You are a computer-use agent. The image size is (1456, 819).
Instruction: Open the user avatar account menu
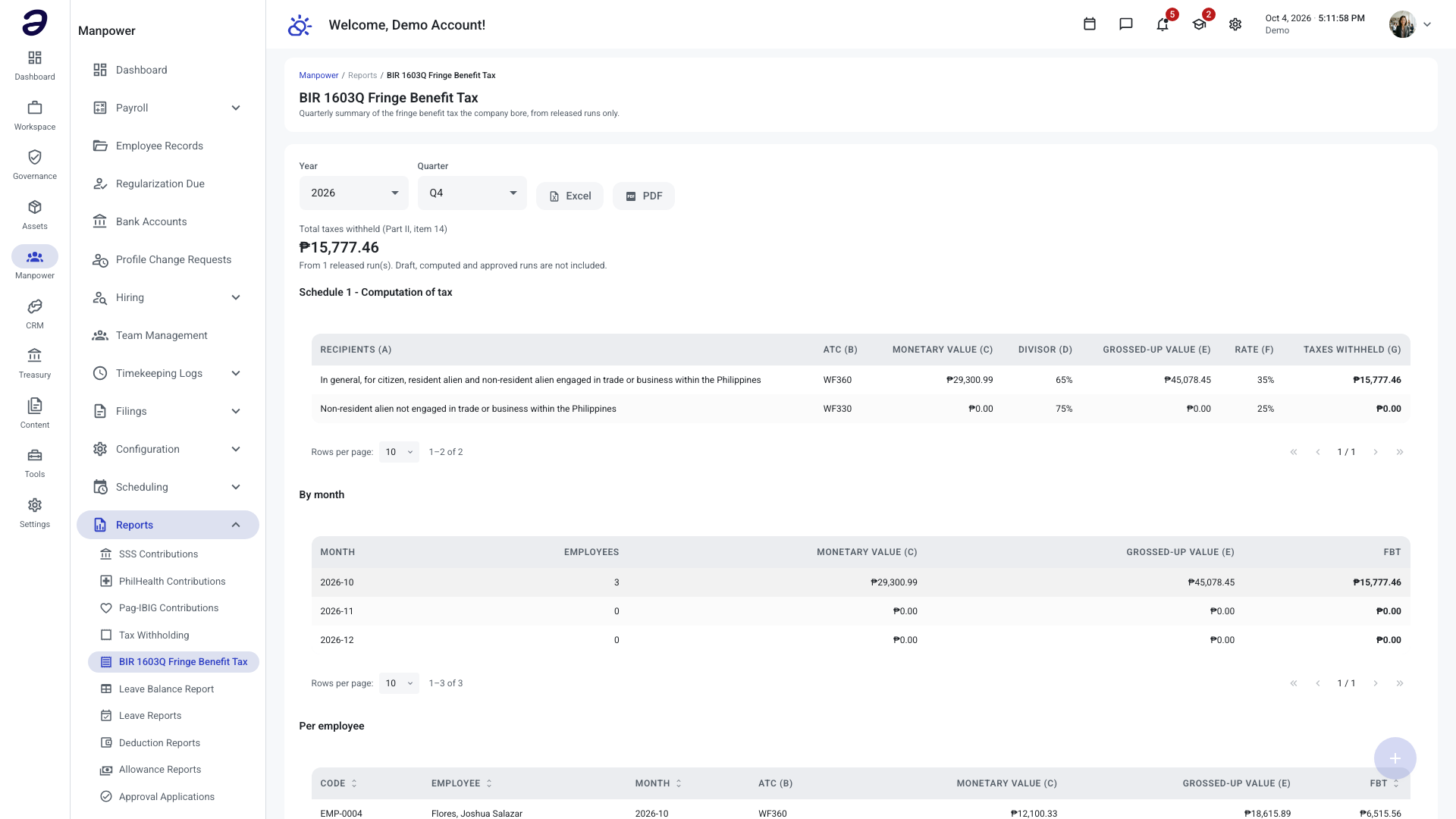click(x=1410, y=24)
